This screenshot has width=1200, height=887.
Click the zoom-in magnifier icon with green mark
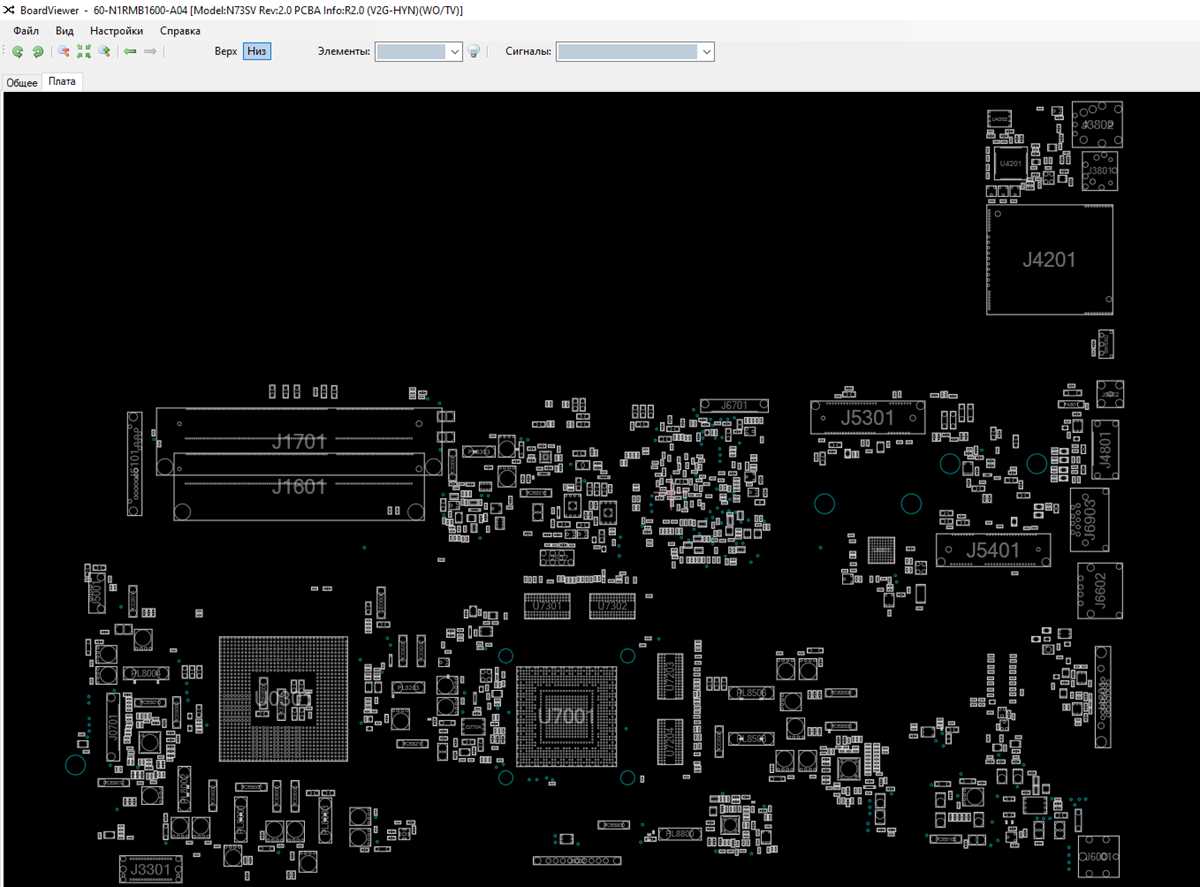coord(103,51)
